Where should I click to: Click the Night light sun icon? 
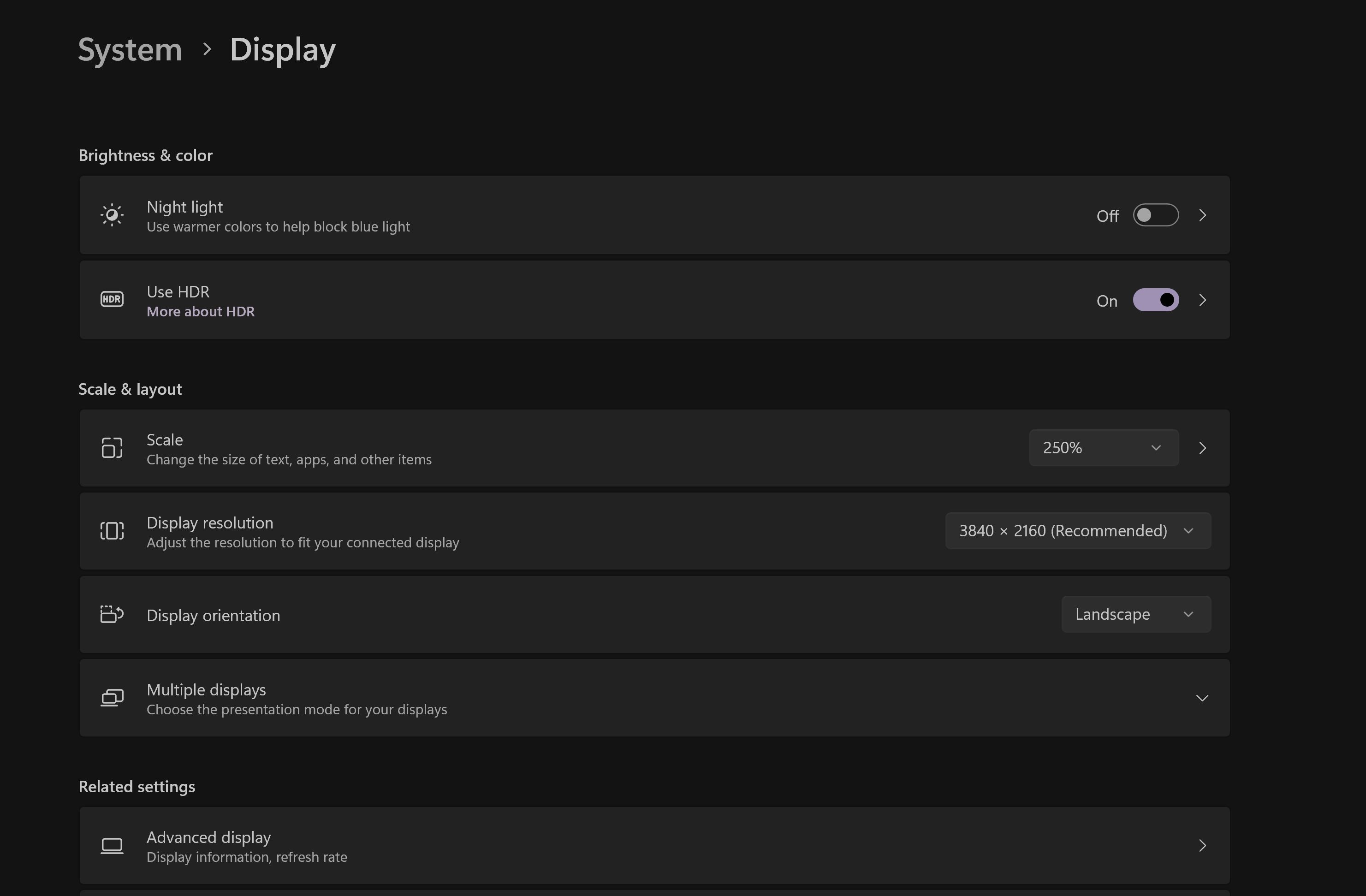pos(112,215)
